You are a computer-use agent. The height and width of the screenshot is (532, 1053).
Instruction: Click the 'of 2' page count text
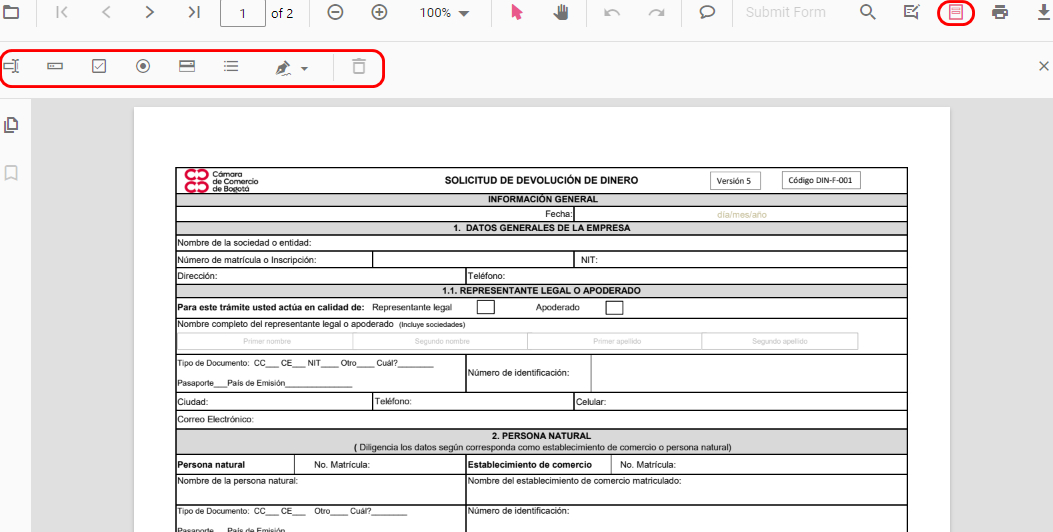coord(282,13)
